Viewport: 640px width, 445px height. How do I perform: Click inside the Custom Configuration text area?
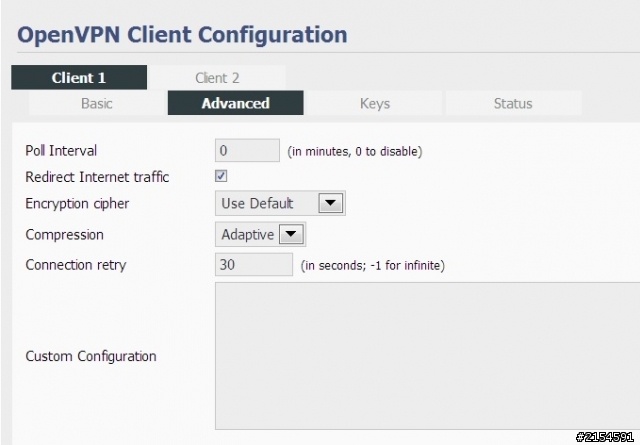click(427, 356)
